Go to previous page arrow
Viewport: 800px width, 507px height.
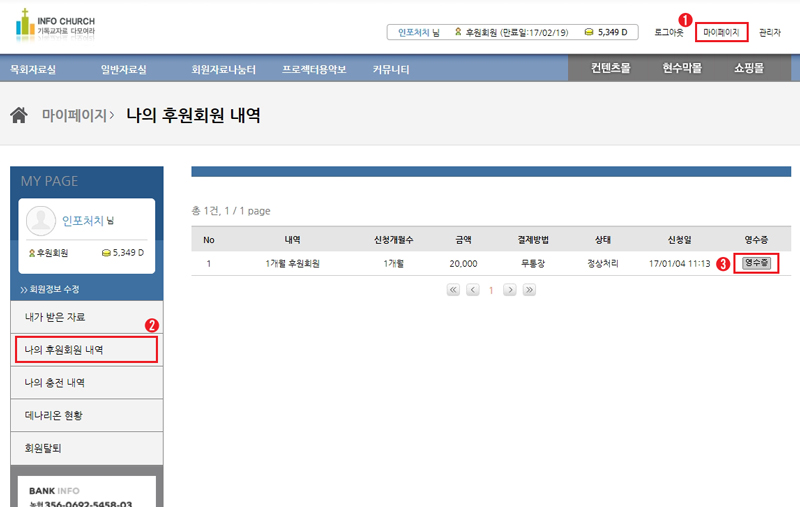pos(473,290)
